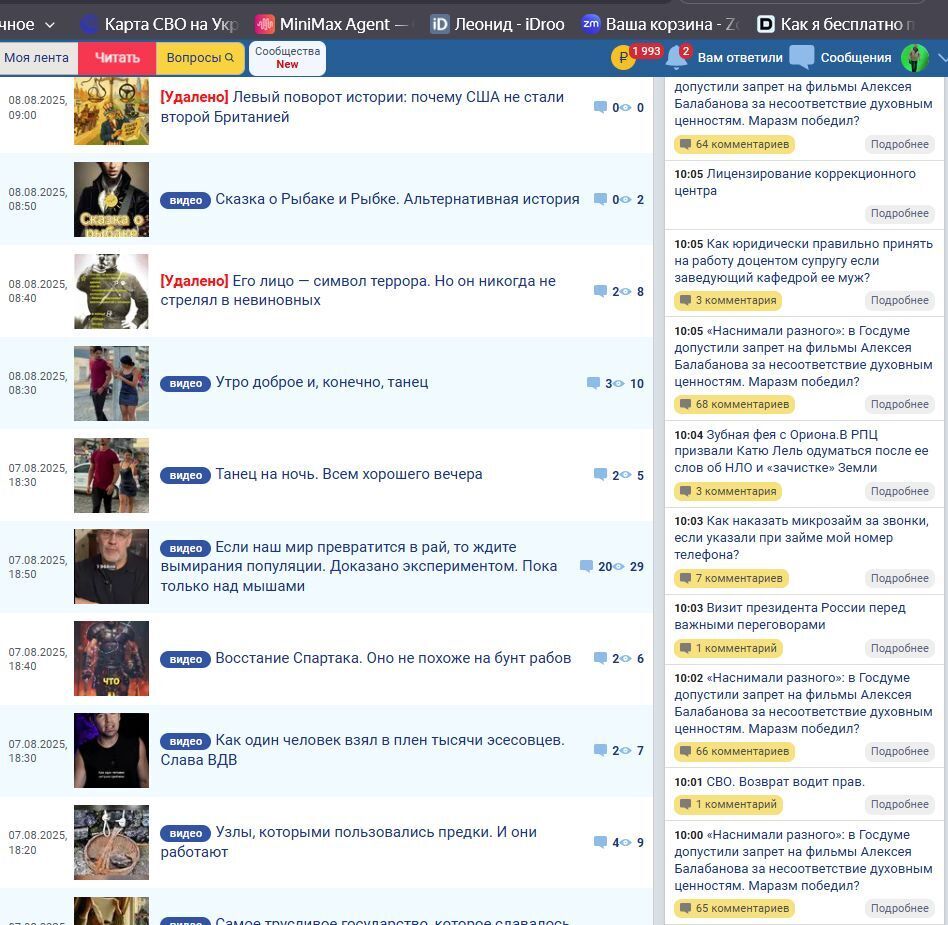The height and width of the screenshot is (925, 948).
Task: Open the Вопросы search tab
Action: click(x=200, y=58)
